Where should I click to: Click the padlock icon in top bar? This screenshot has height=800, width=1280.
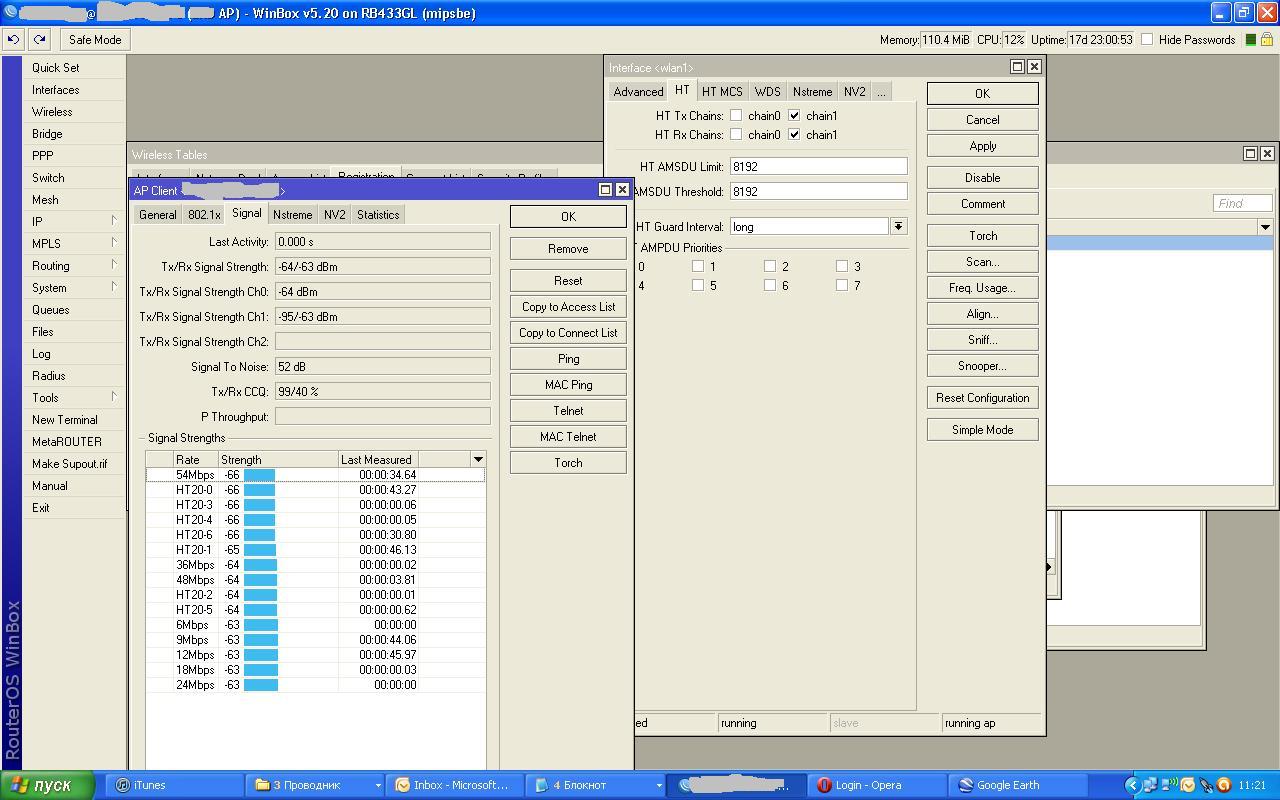pyautogui.click(x=1268, y=40)
